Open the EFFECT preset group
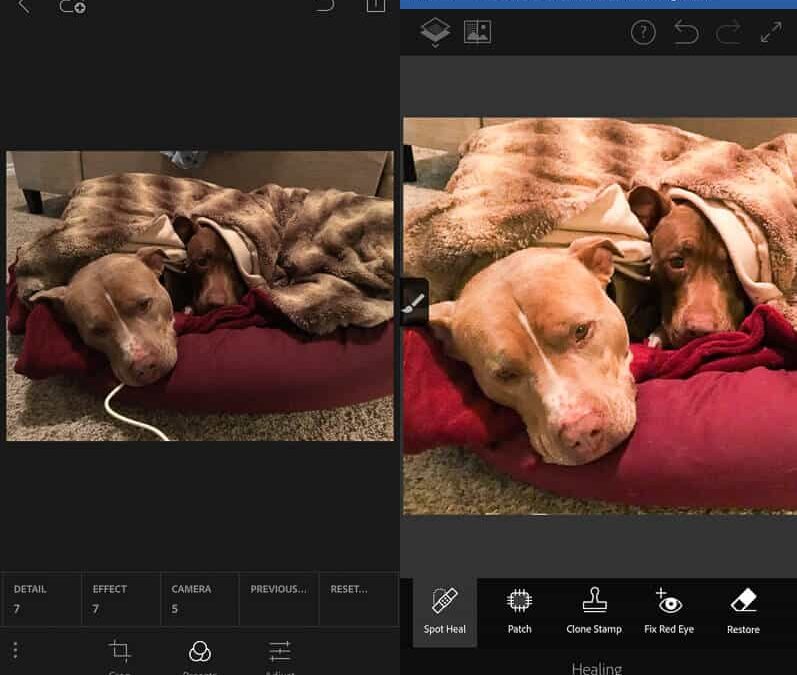The width and height of the screenshot is (797, 675). point(121,599)
